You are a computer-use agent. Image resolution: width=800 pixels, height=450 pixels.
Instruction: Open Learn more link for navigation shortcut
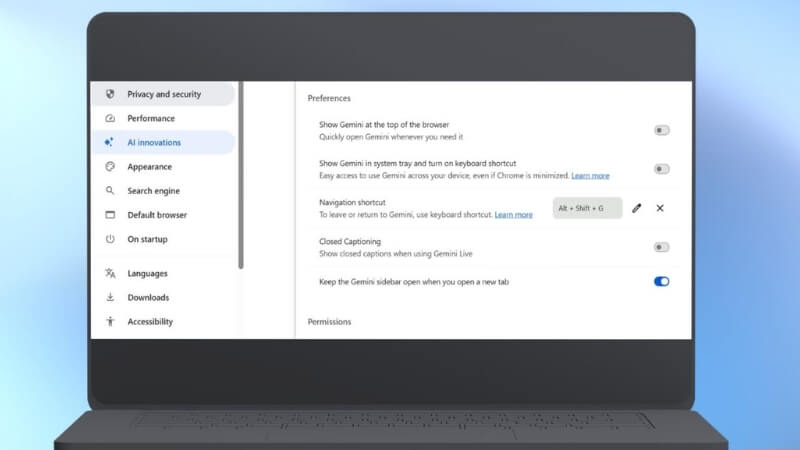pos(513,215)
